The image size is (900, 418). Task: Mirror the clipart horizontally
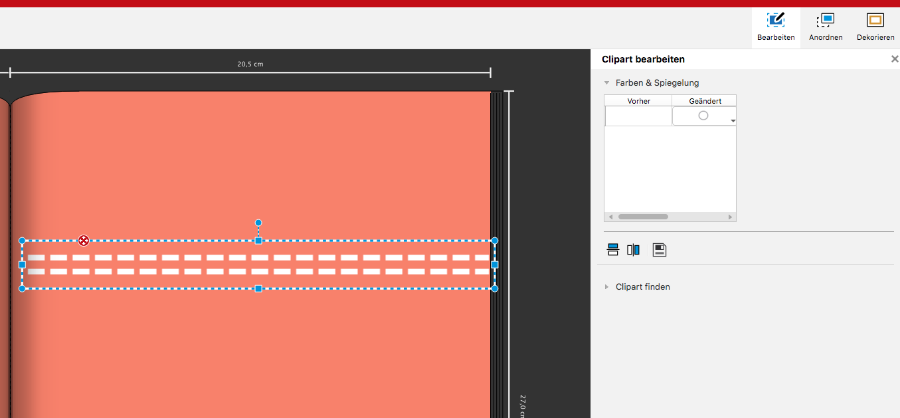point(633,250)
